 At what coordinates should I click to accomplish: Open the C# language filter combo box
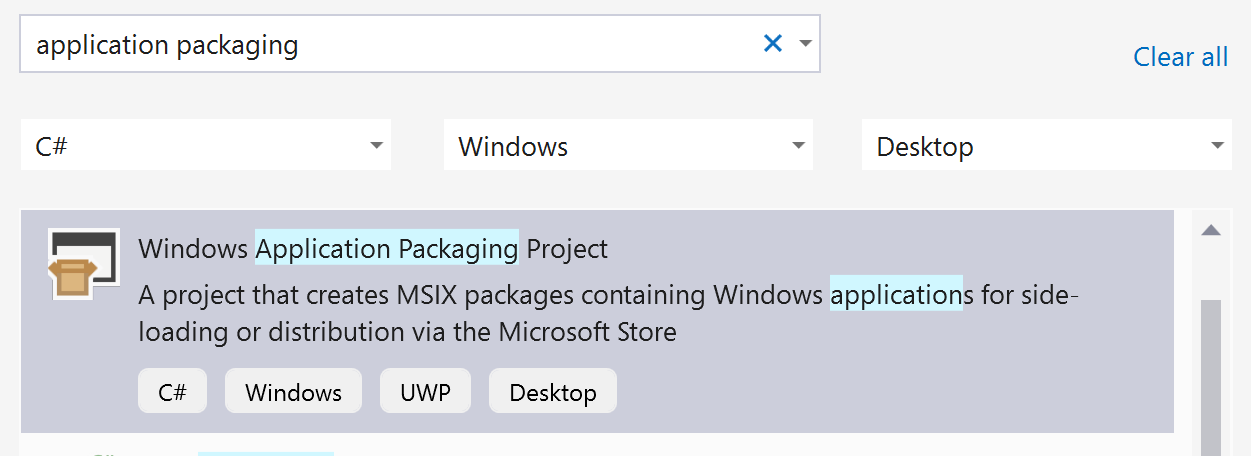[x=205, y=146]
